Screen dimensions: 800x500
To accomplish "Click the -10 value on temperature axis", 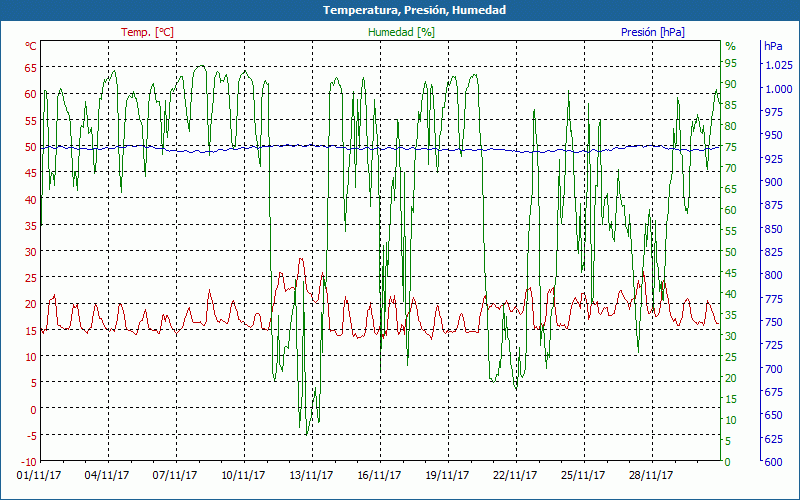I will 29,462.
